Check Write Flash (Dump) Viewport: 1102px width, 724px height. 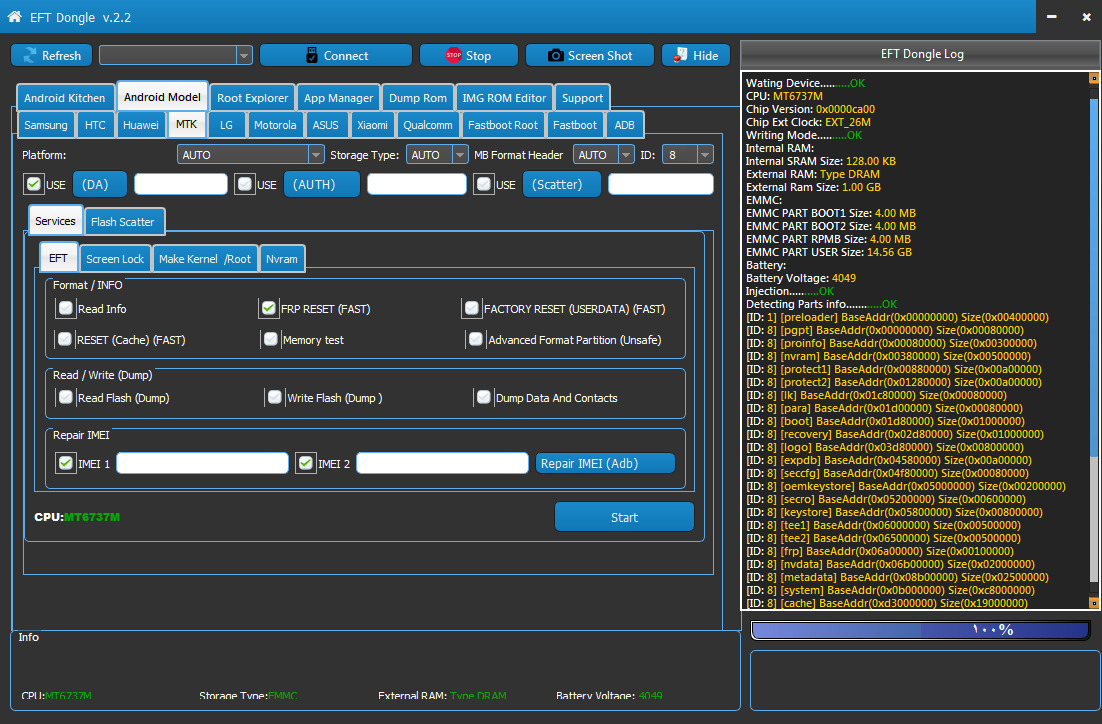275,397
